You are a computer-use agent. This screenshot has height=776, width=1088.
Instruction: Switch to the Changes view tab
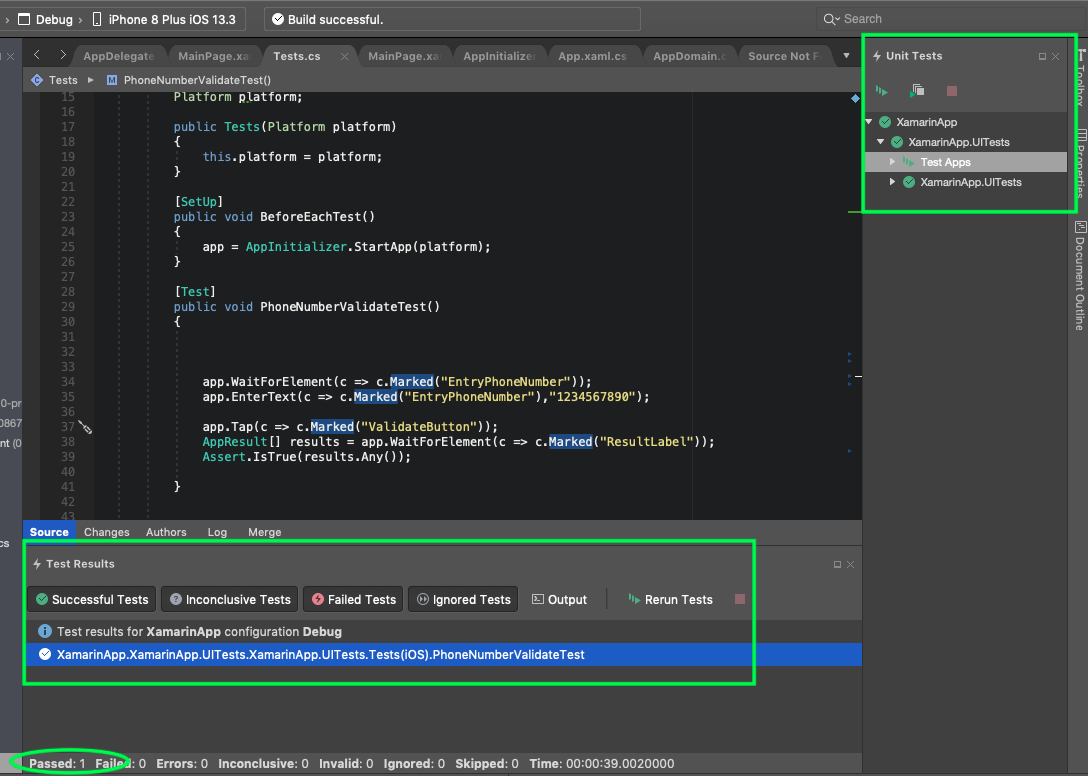coord(106,532)
